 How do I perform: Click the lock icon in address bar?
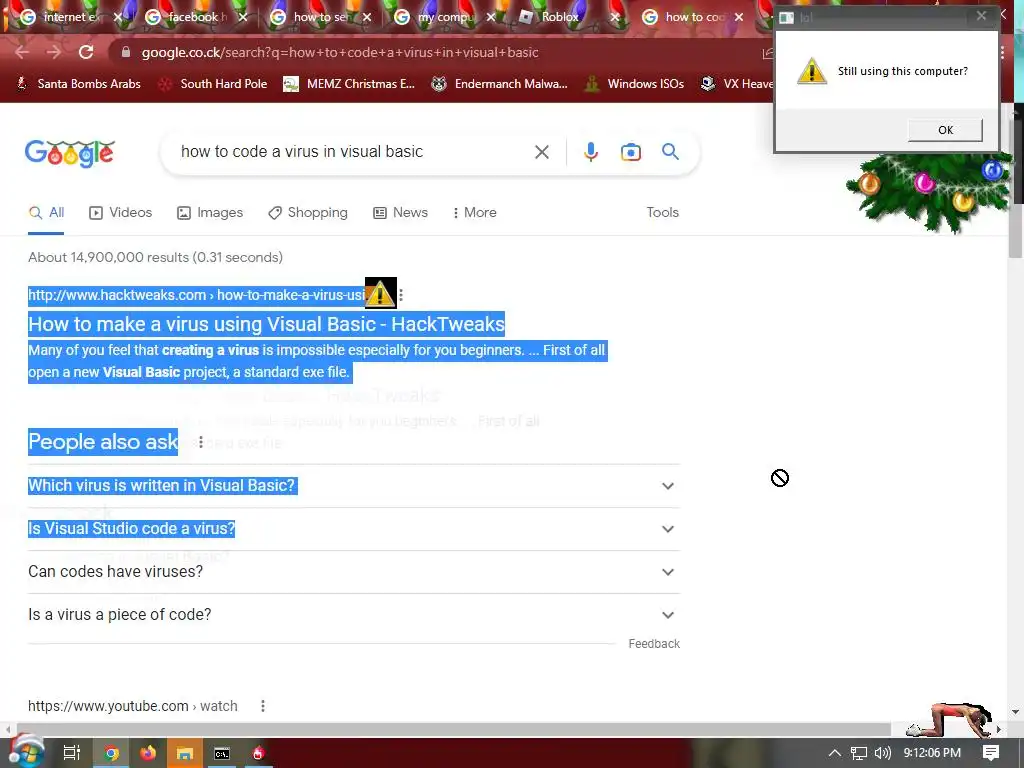126,52
